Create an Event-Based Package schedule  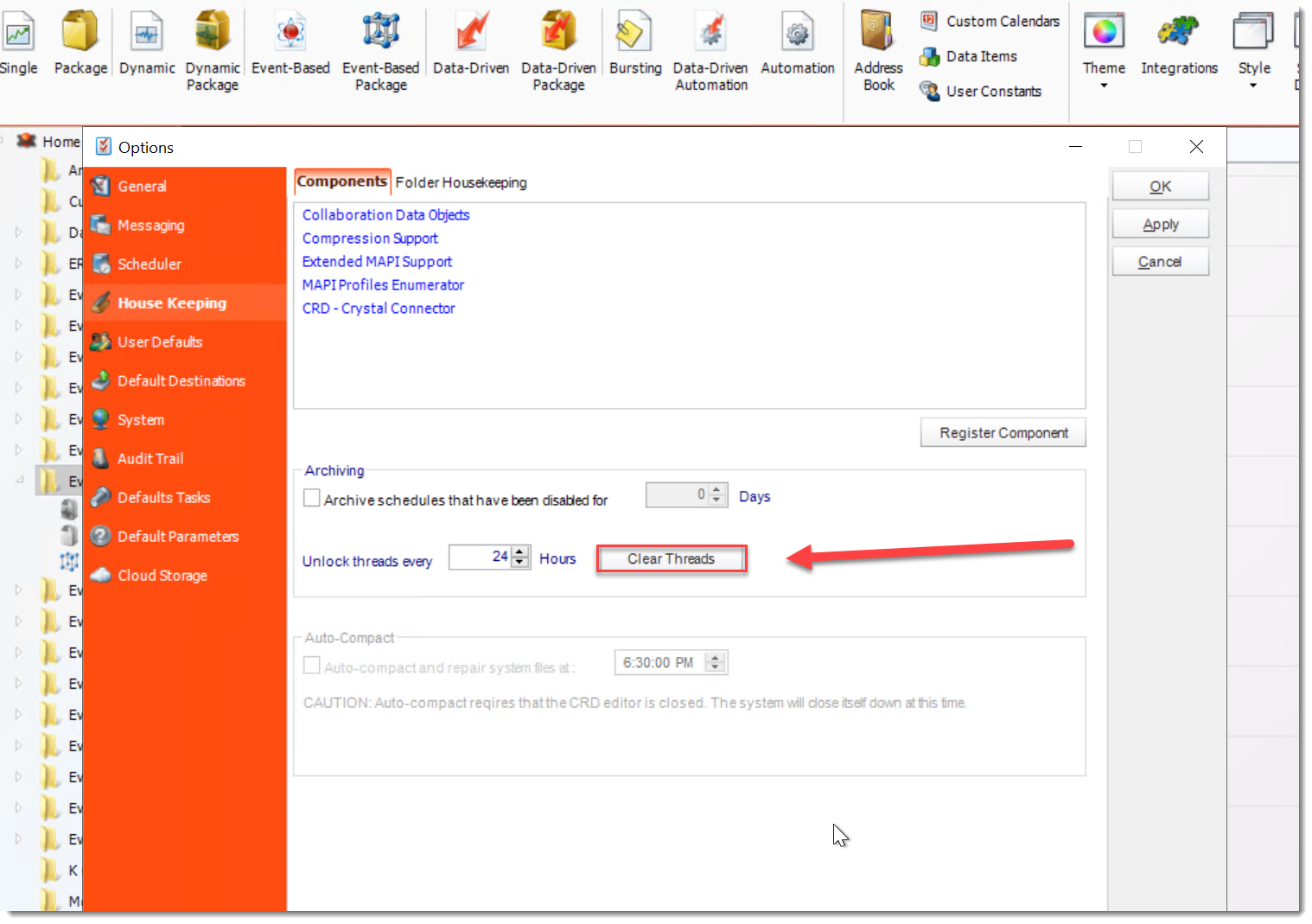coord(380,35)
